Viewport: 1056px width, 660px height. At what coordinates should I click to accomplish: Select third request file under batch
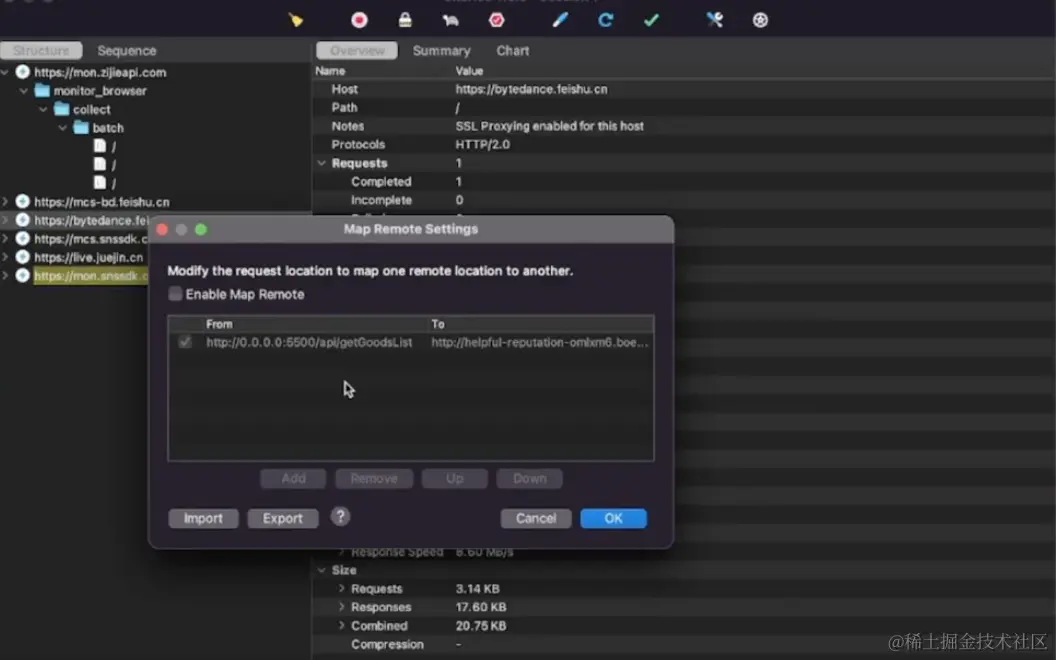pyautogui.click(x=100, y=183)
